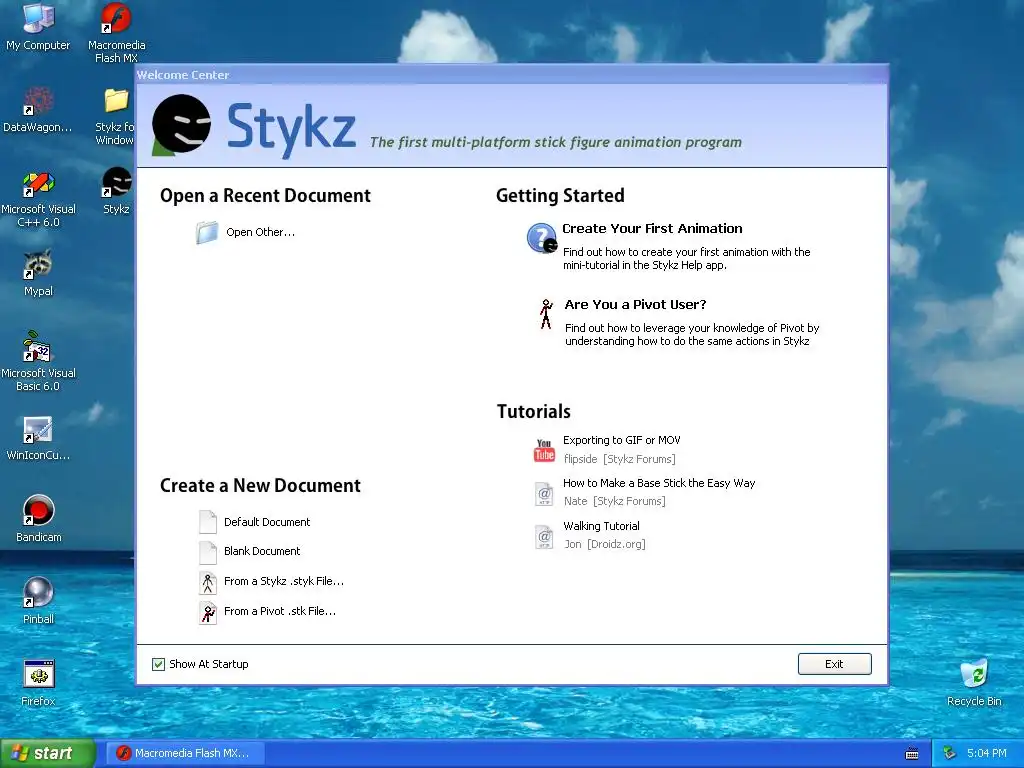Screen dimensions: 1024x768
Task: Click the on-screen keyboard tray icon
Action: (x=912, y=754)
